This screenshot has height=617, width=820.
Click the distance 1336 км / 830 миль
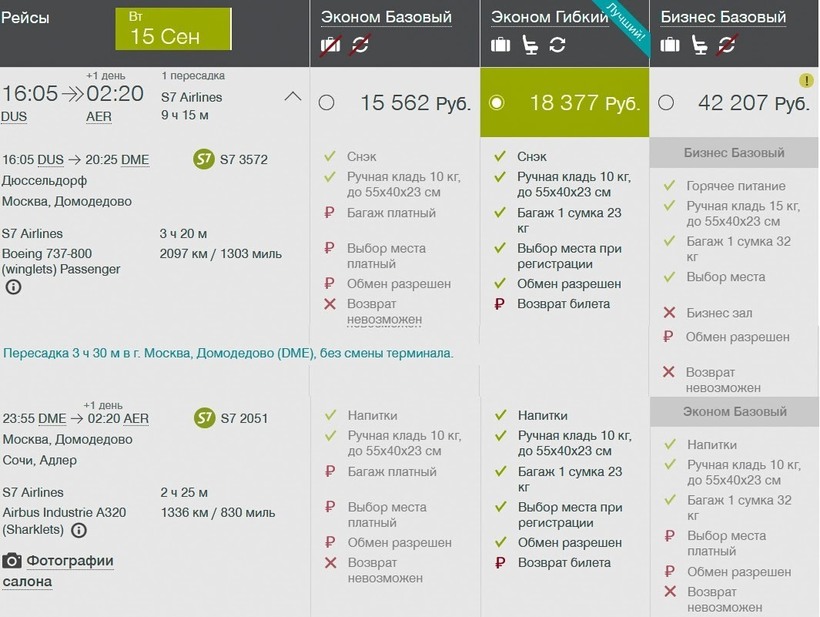click(218, 513)
